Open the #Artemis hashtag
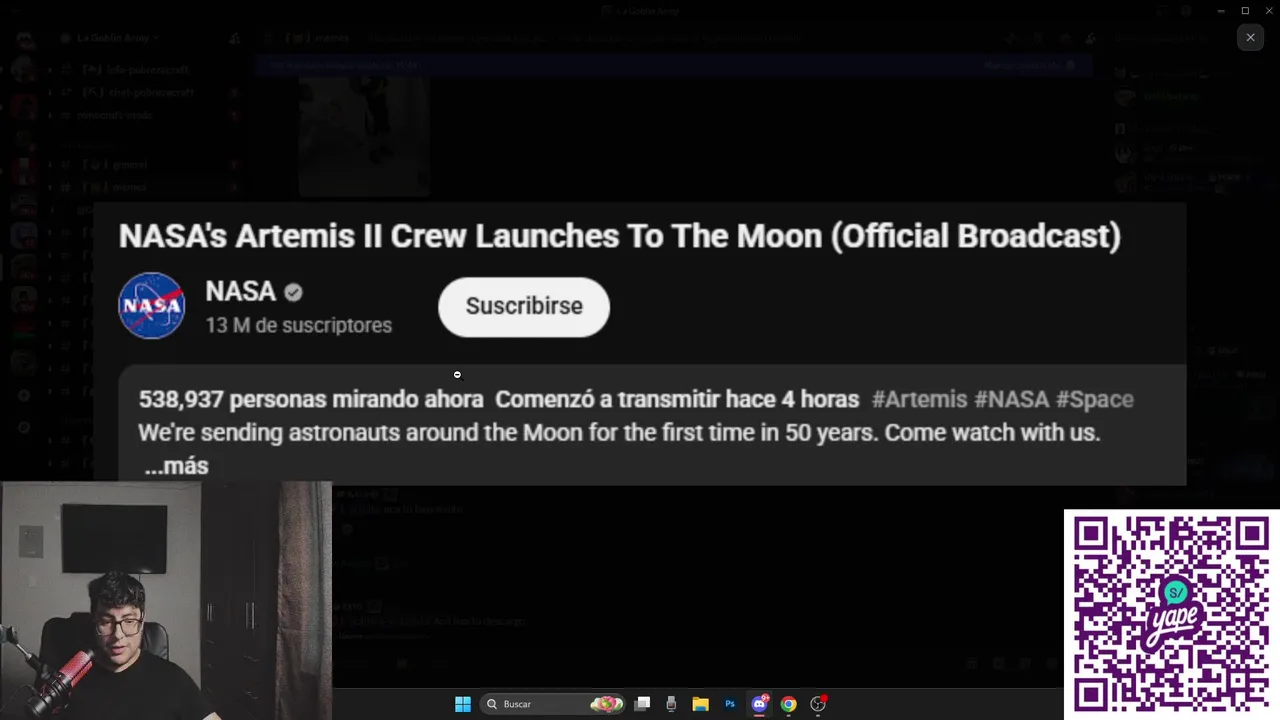 (919, 399)
